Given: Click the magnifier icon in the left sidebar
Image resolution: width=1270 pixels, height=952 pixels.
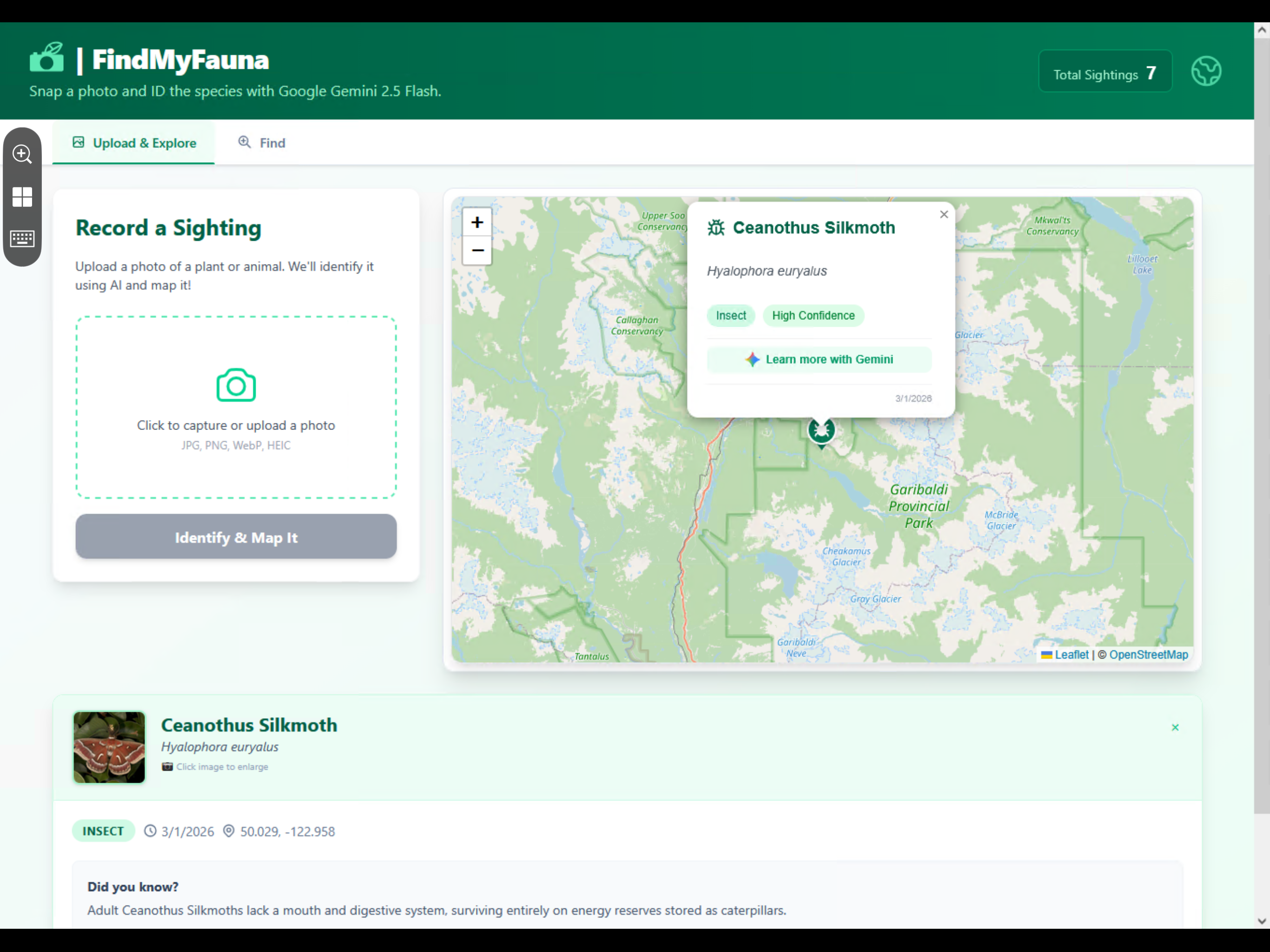Looking at the screenshot, I should [22, 153].
